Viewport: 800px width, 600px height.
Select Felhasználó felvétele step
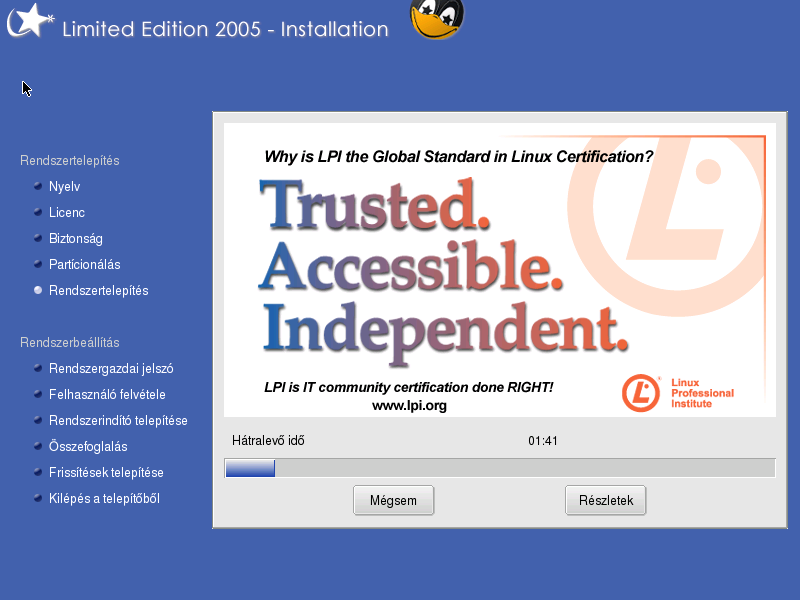pos(107,394)
